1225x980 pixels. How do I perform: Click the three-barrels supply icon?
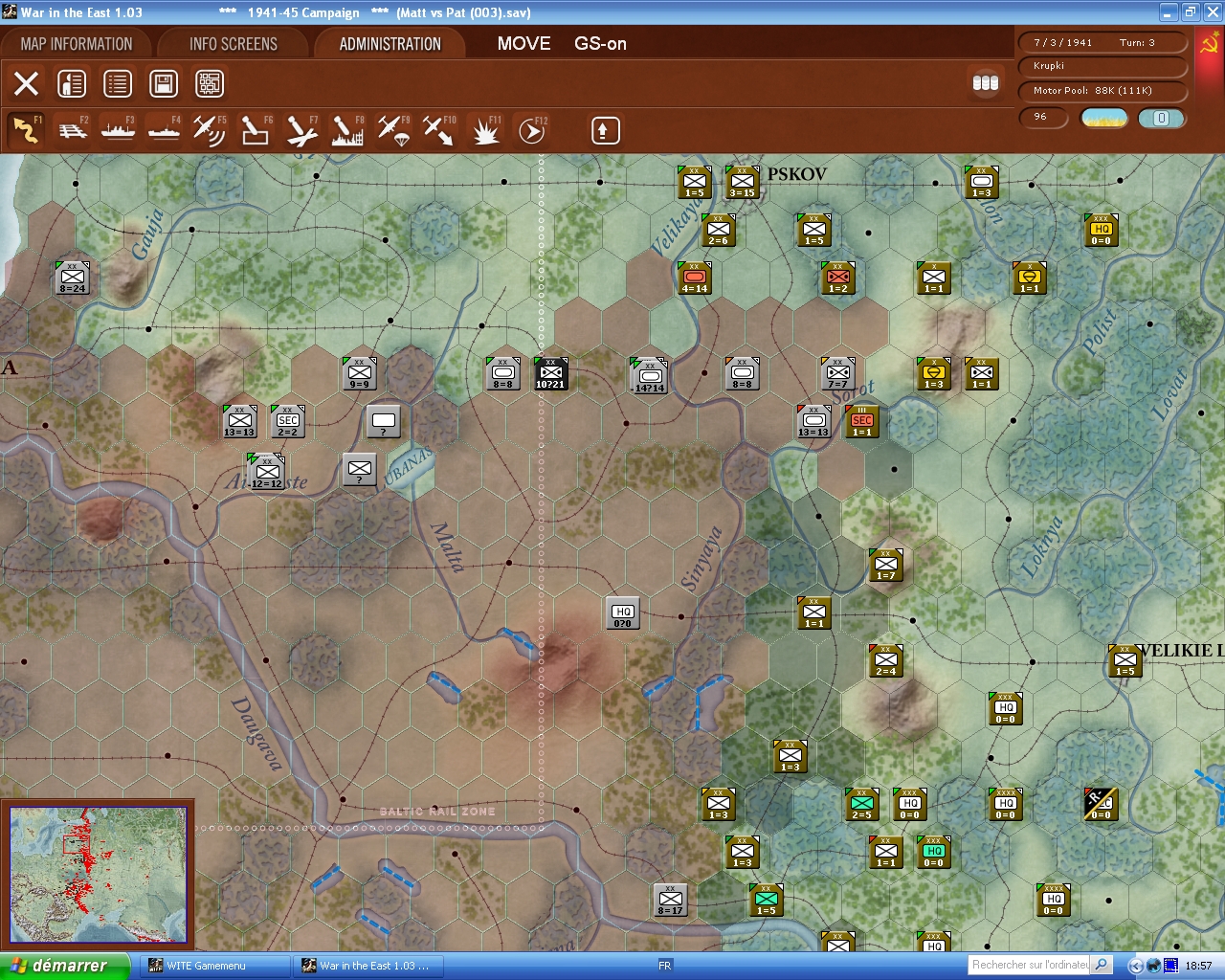[x=986, y=83]
